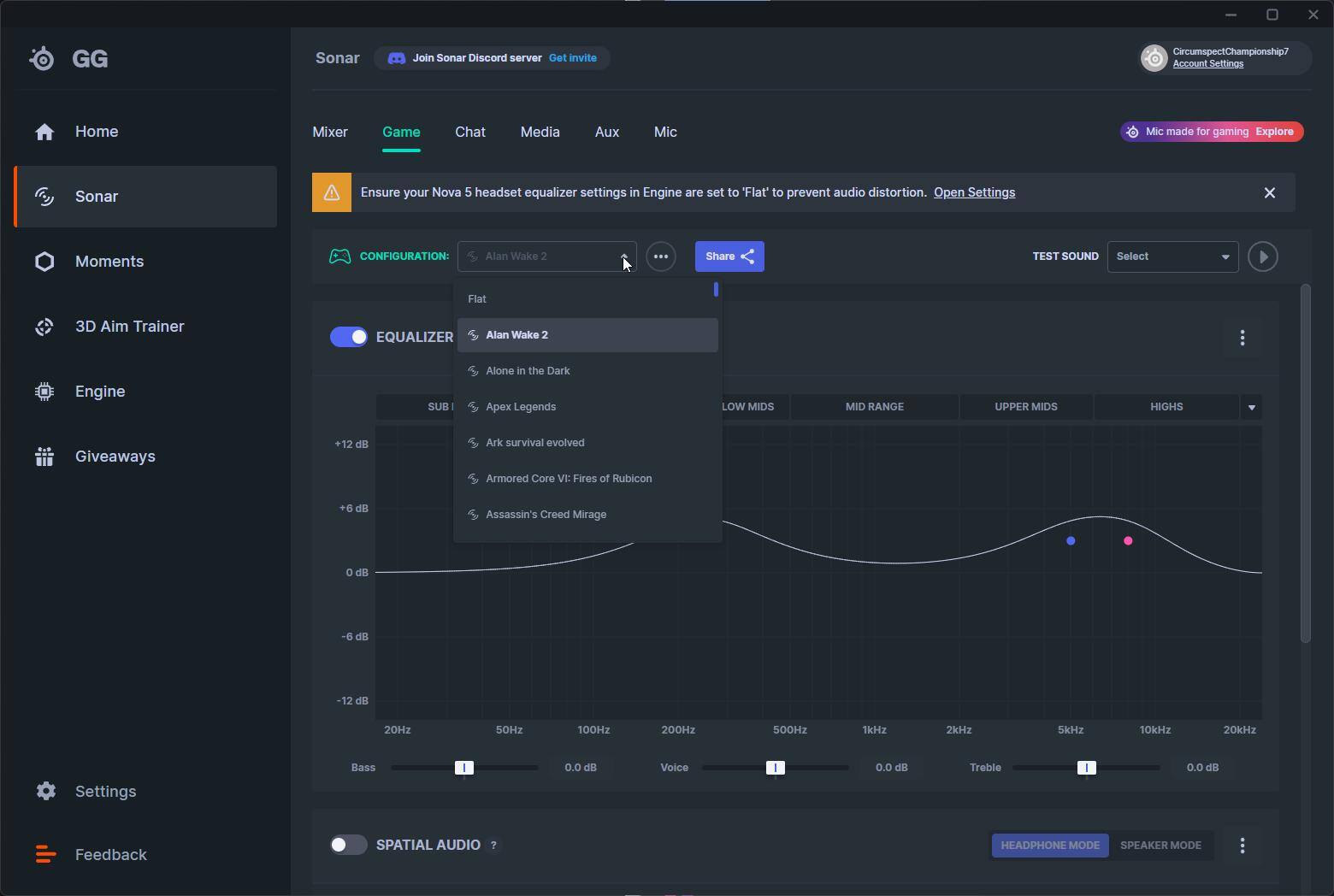Open the 3D Aim Trainer icon
Viewport: 1334px width, 896px height.
[x=44, y=327]
